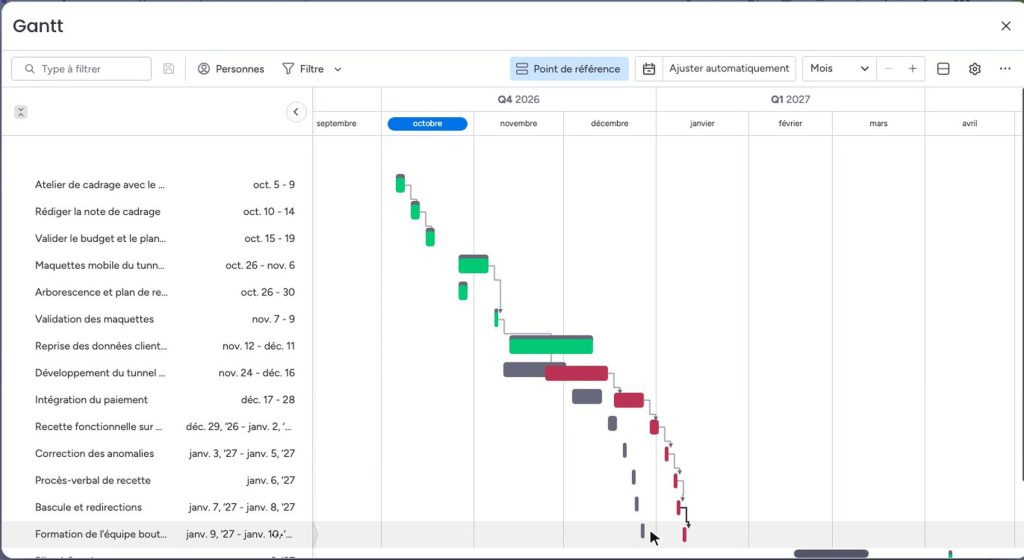Toggle the Point de référence baseline

tap(569, 69)
